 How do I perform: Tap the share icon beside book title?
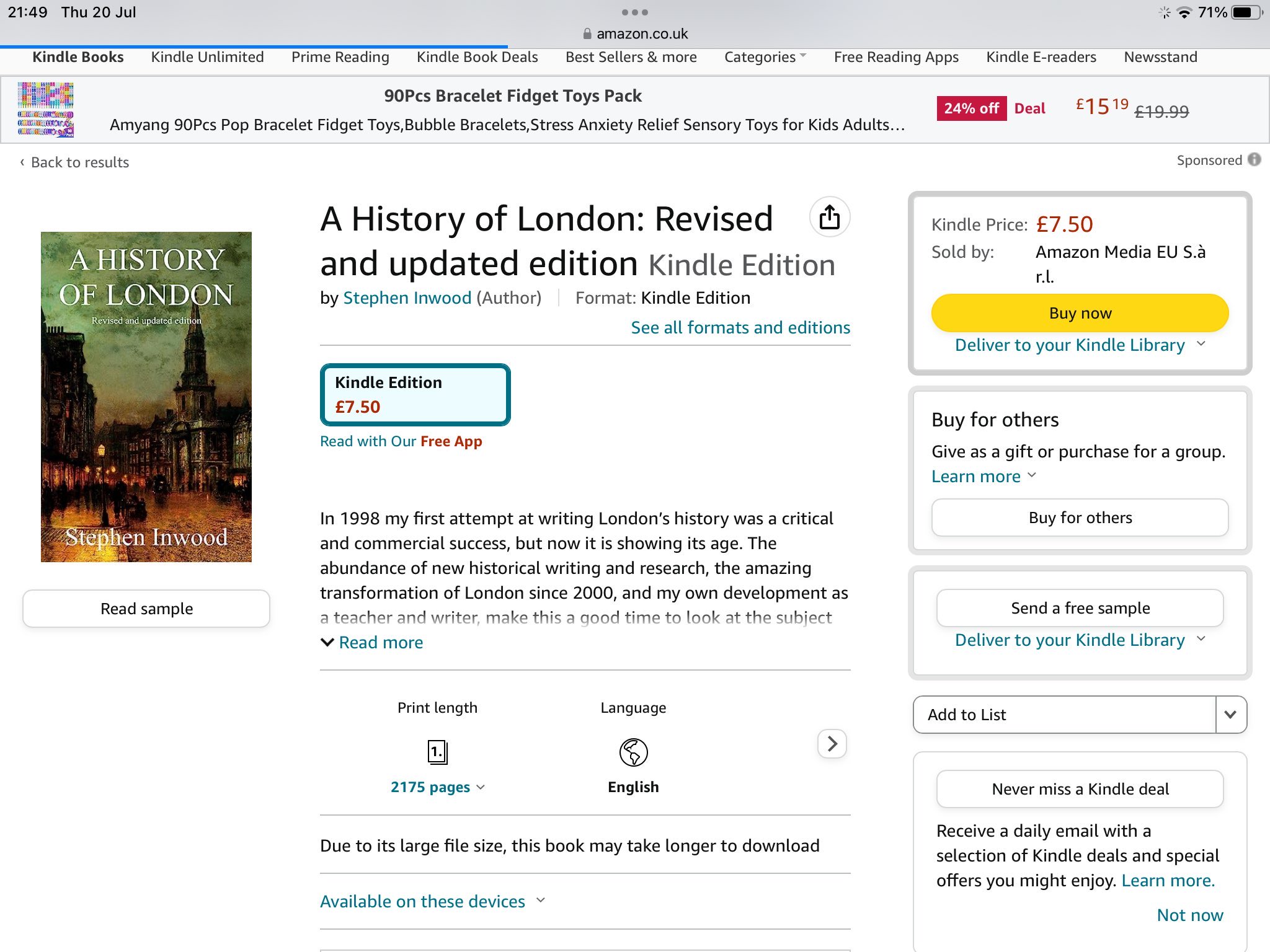(x=829, y=218)
